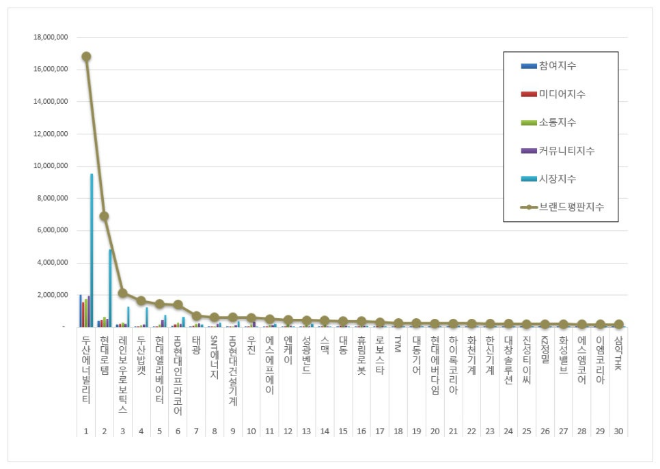This screenshot has height=469, width=660.
Task: Click rank number 30 on the x-axis
Action: click(618, 430)
